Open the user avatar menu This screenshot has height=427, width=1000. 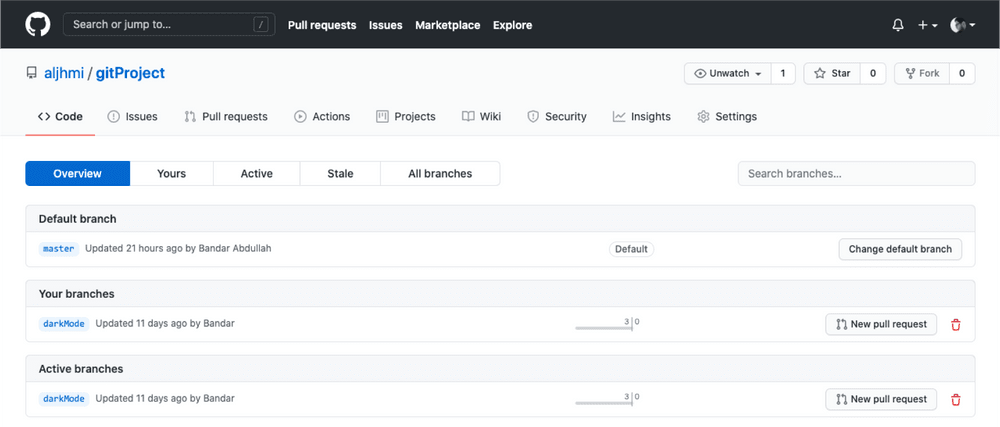tap(962, 25)
